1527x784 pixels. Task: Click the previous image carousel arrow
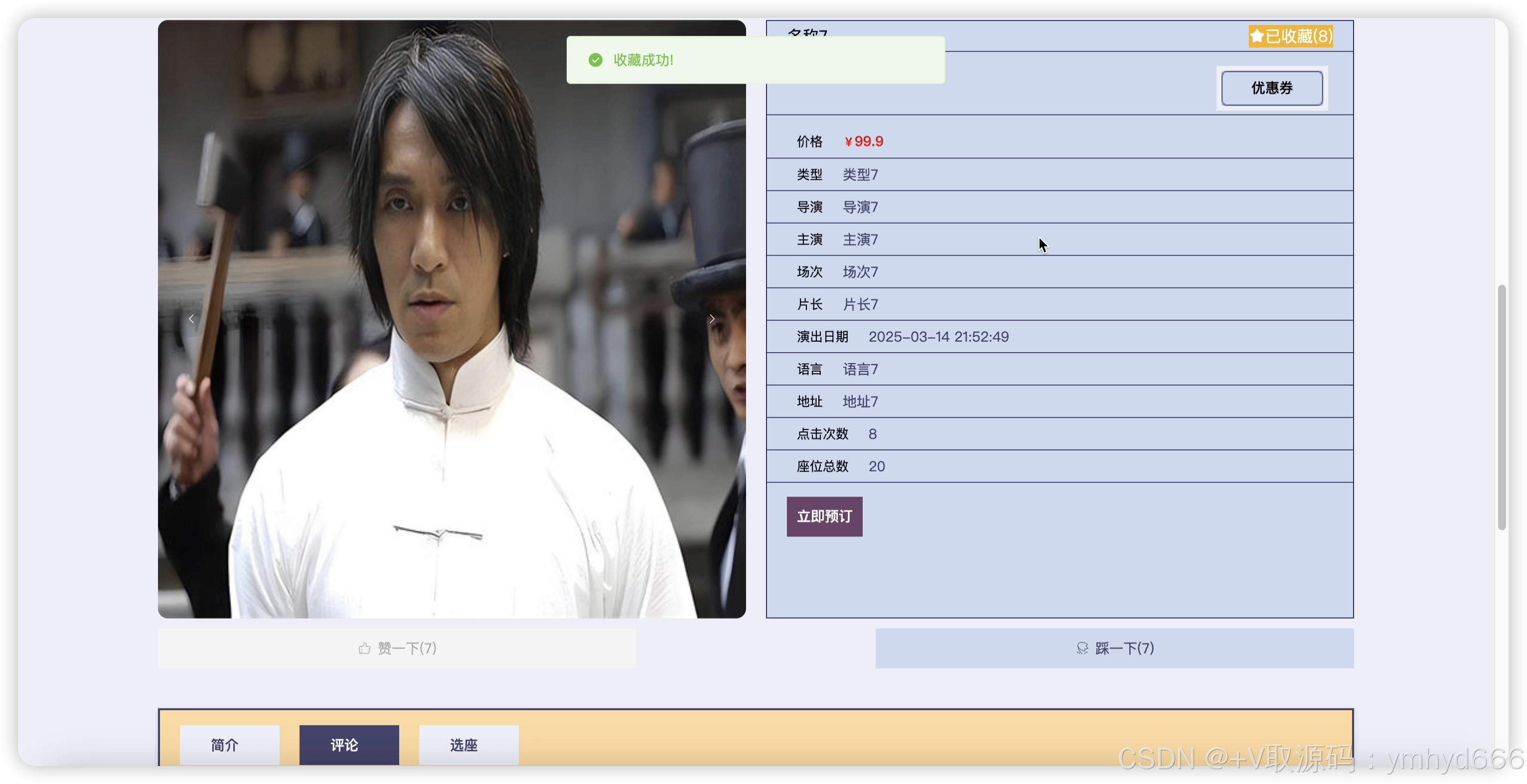tap(191, 319)
